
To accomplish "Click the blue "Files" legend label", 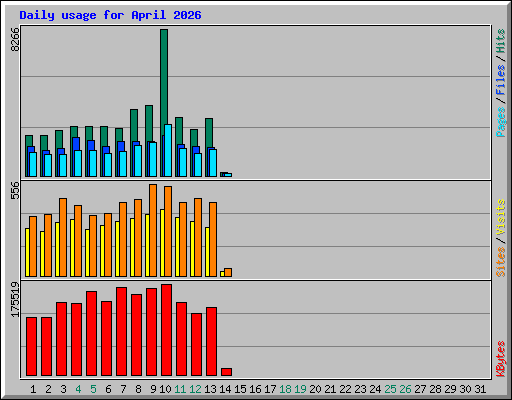I will pos(501,79).
